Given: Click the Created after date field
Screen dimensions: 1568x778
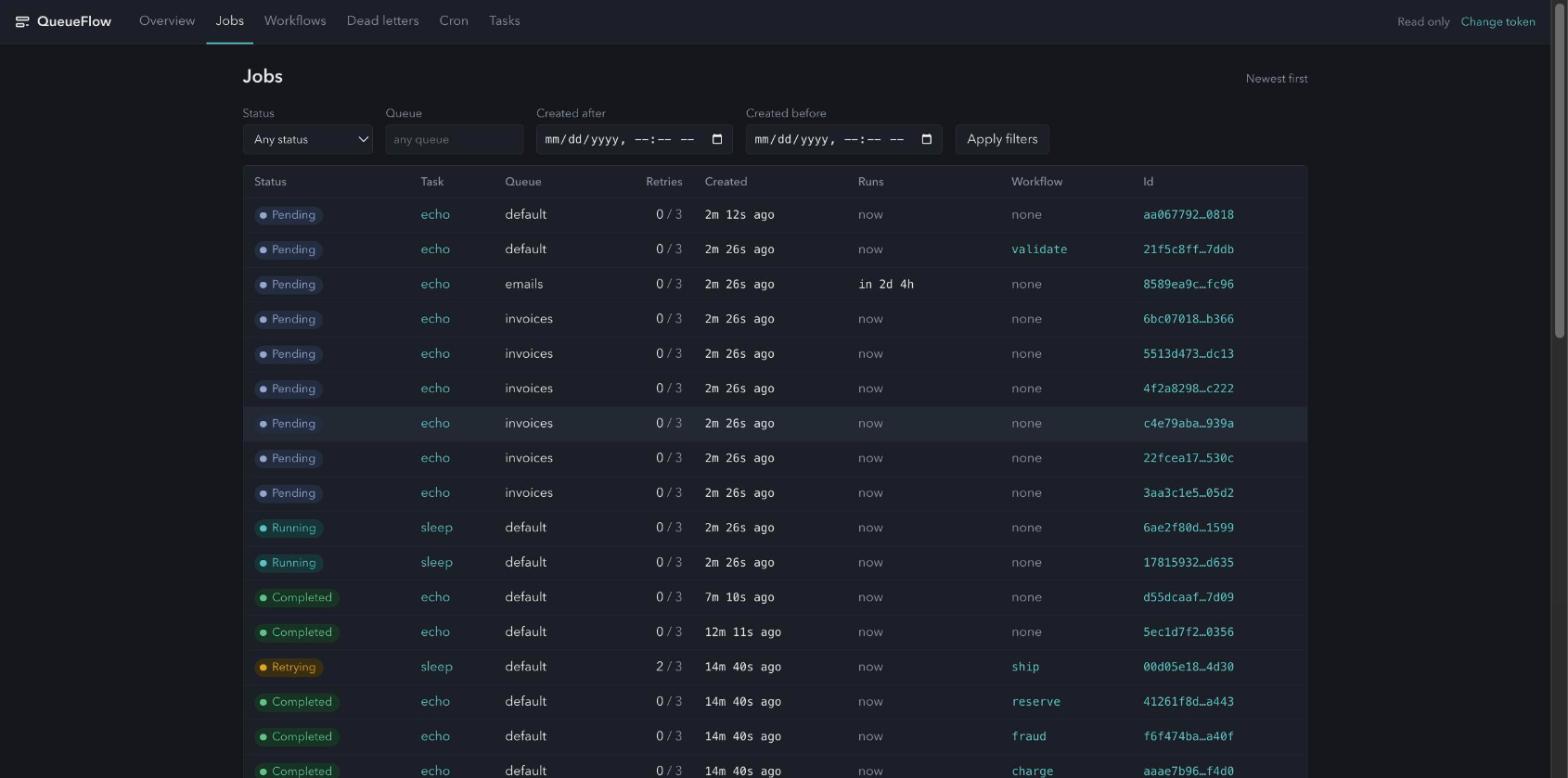Looking at the screenshot, I should 634,139.
